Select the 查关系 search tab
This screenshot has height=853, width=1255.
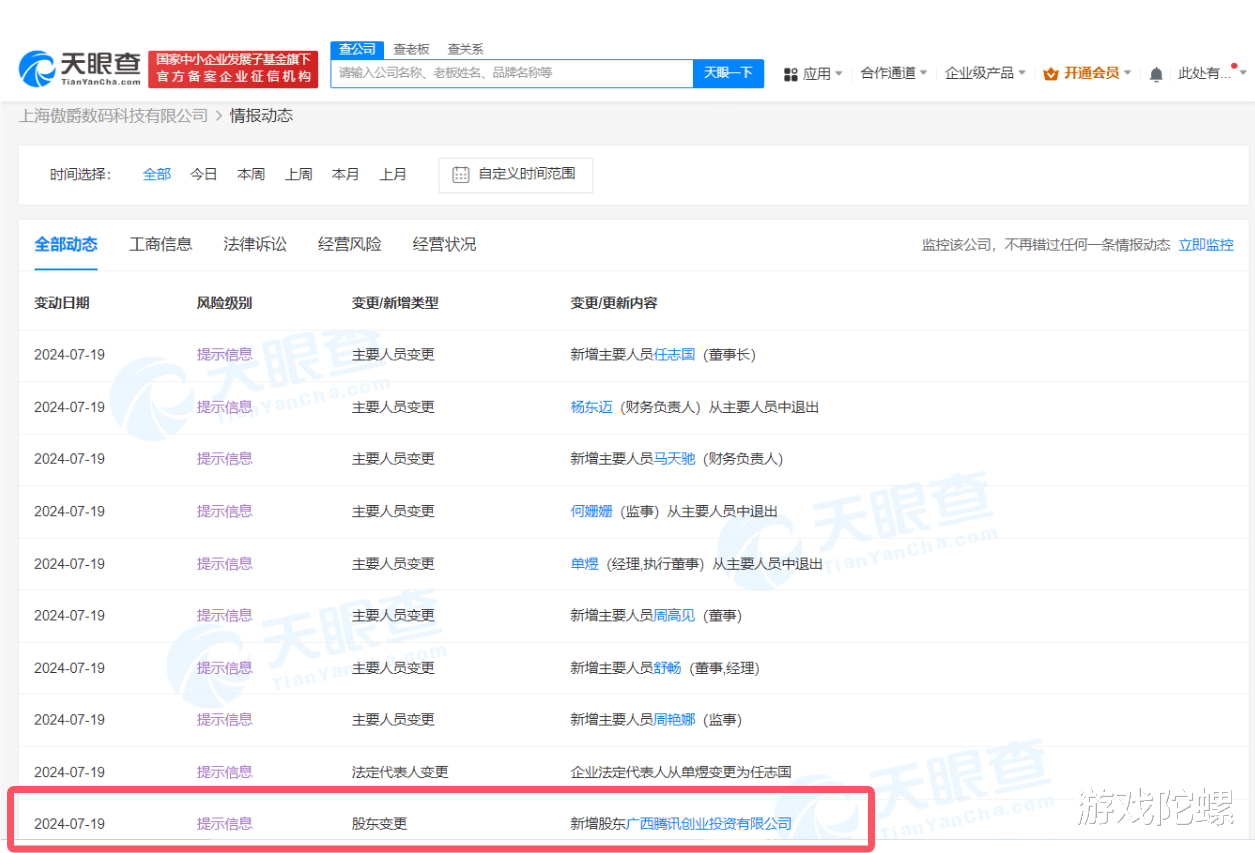465,49
